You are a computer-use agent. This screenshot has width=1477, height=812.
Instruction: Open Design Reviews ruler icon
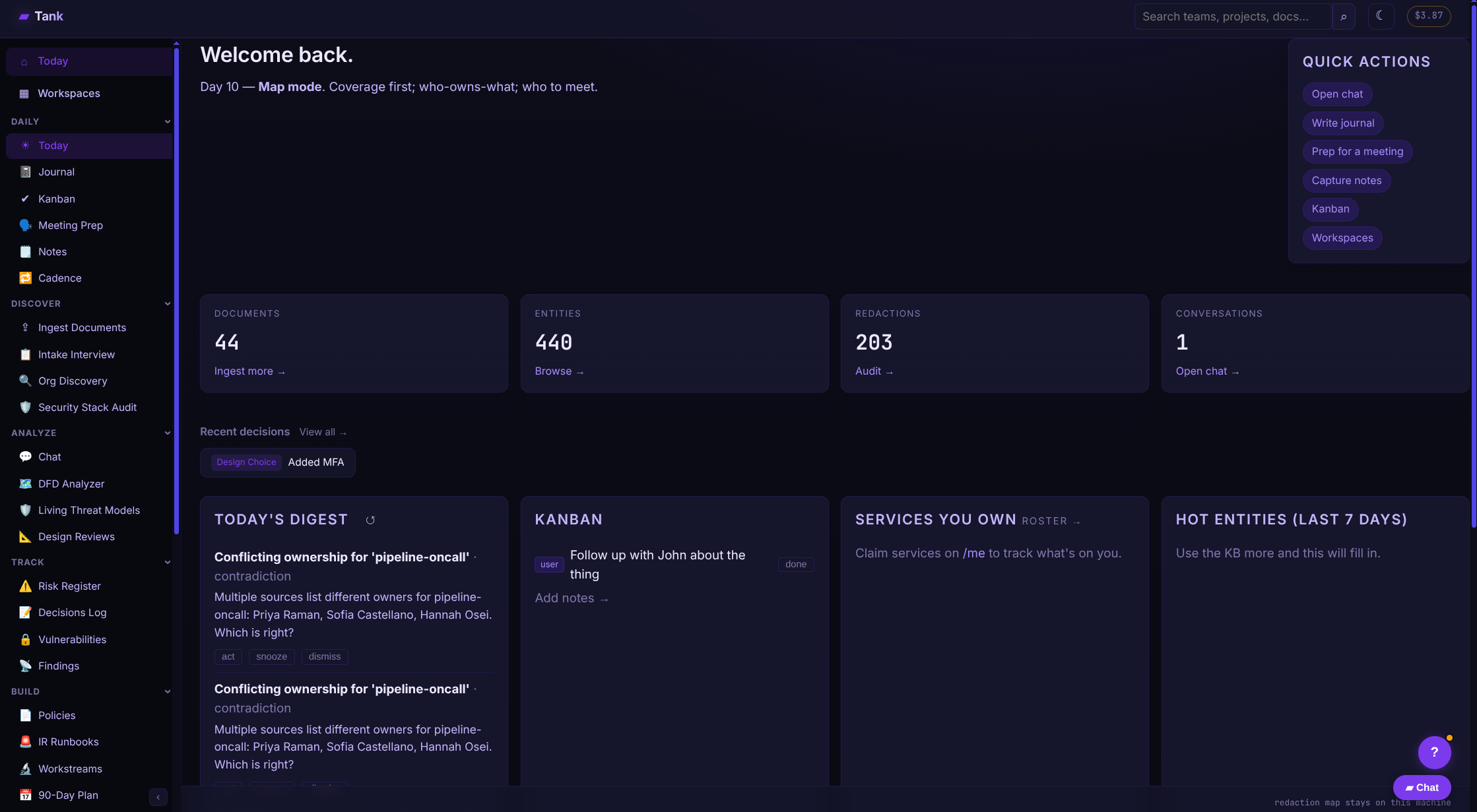[x=25, y=537]
